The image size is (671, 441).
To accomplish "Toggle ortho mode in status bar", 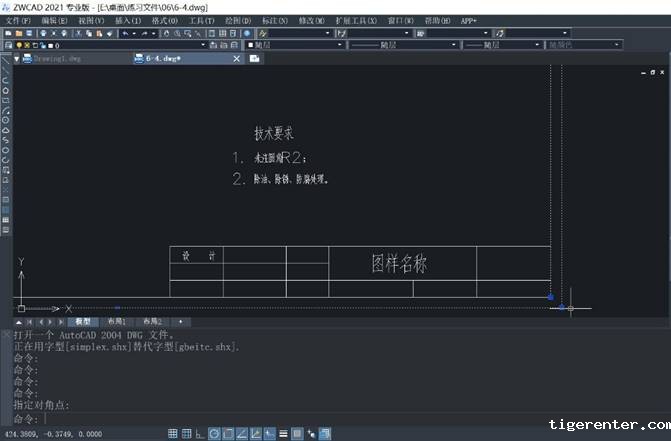I will [x=200, y=434].
